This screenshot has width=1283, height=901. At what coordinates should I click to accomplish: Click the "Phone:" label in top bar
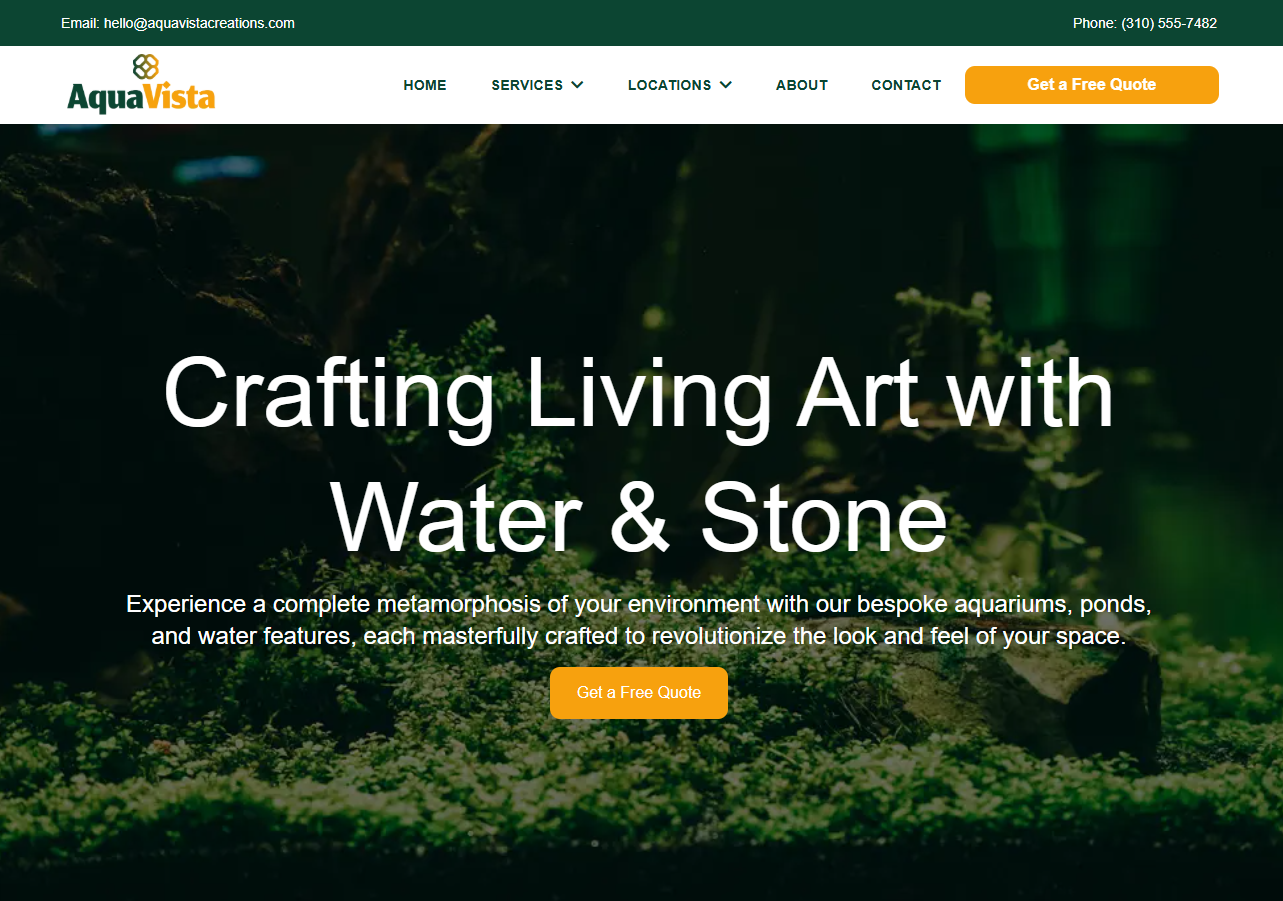pos(1095,23)
